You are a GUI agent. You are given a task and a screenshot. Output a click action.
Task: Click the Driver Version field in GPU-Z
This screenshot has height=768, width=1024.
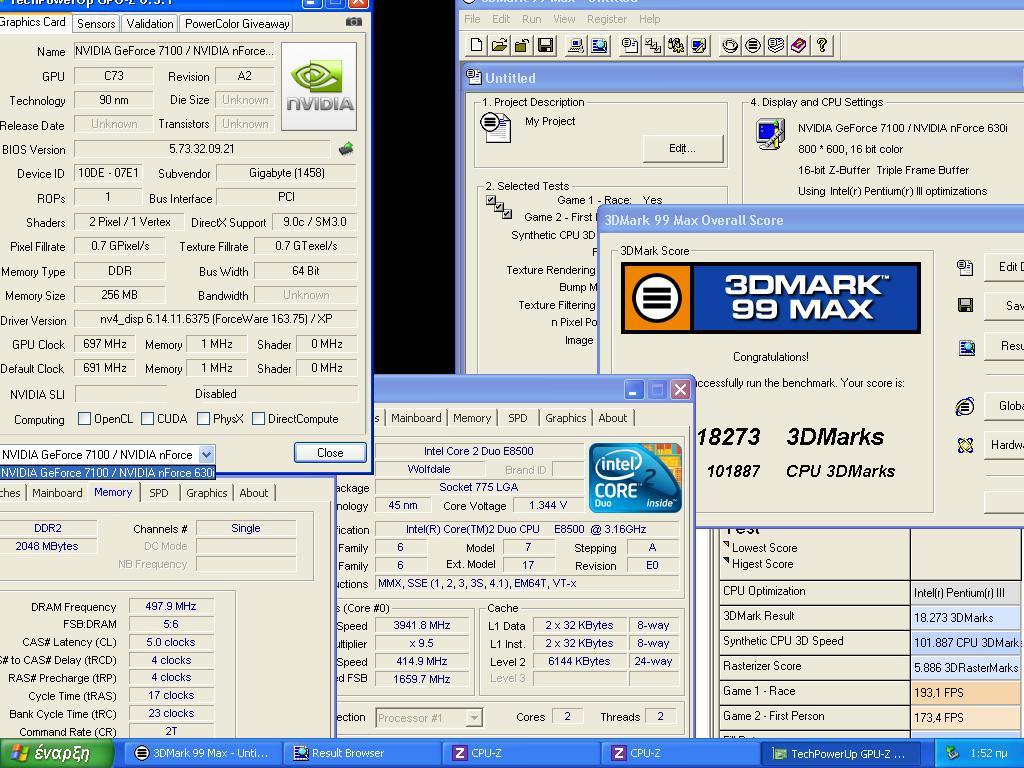click(x=216, y=319)
